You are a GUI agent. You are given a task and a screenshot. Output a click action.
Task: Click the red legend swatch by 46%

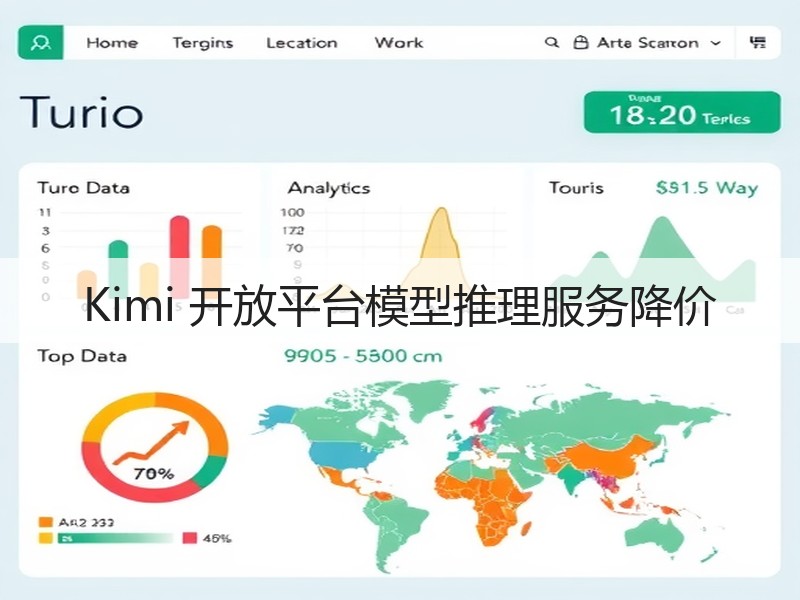190,538
